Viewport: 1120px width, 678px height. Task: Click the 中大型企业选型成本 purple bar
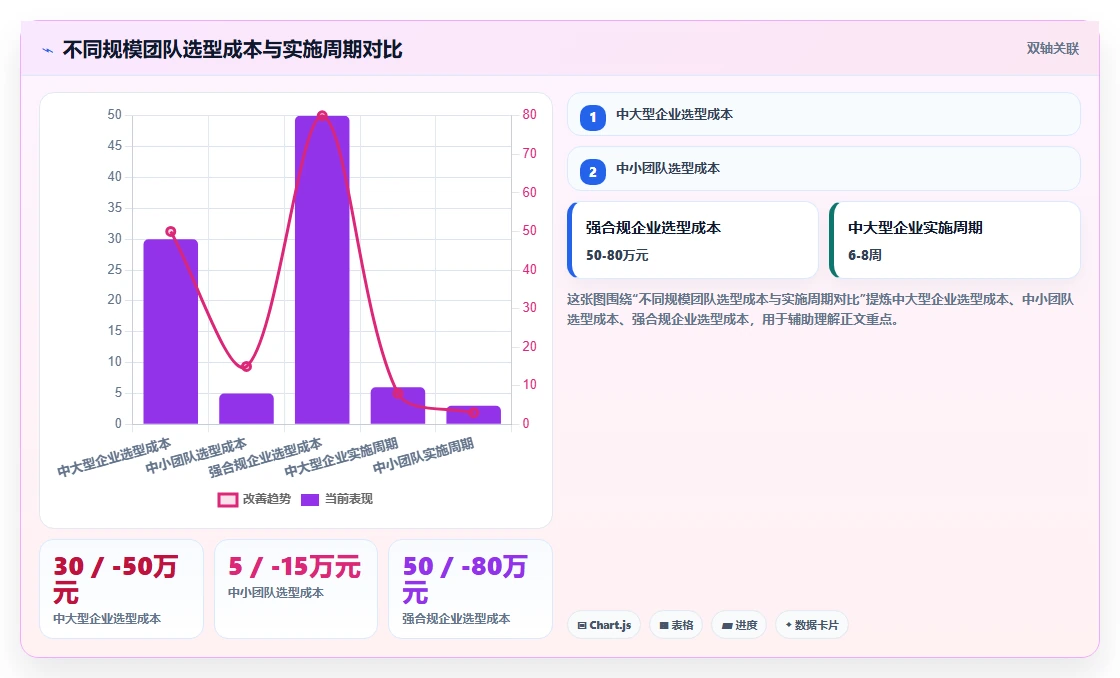tap(171, 331)
